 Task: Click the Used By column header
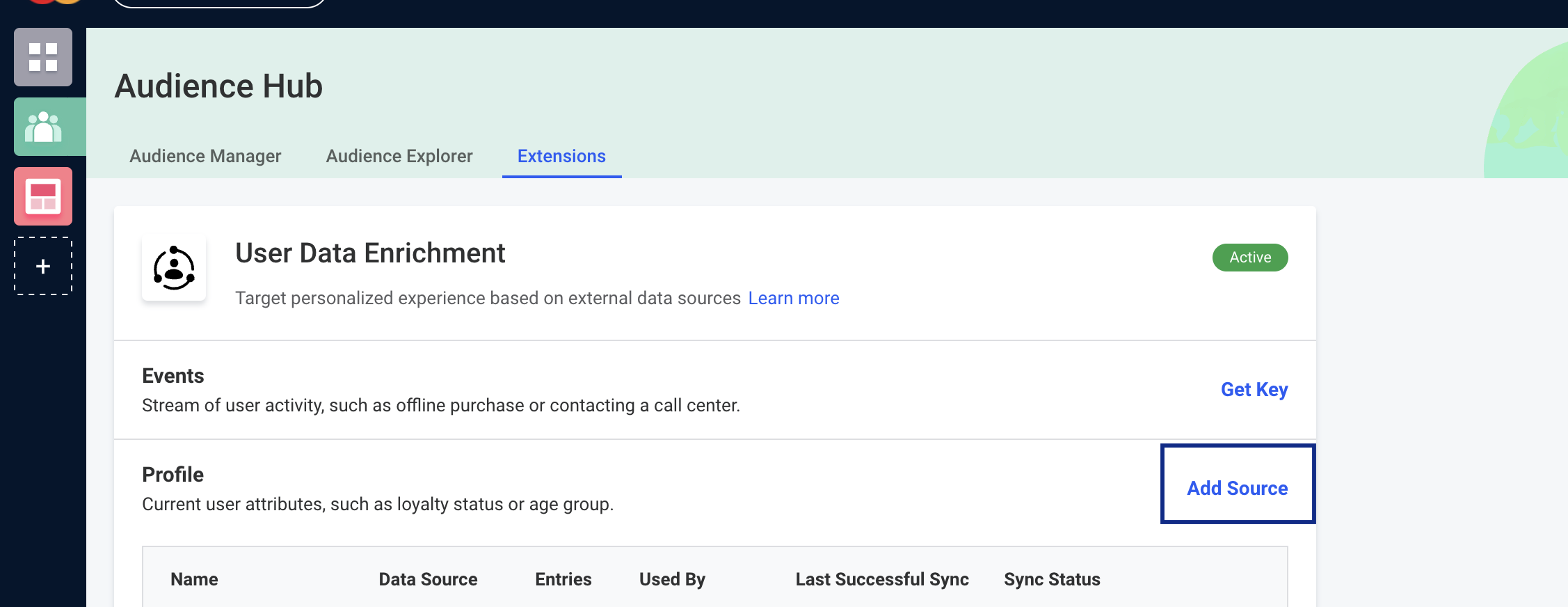coord(672,579)
